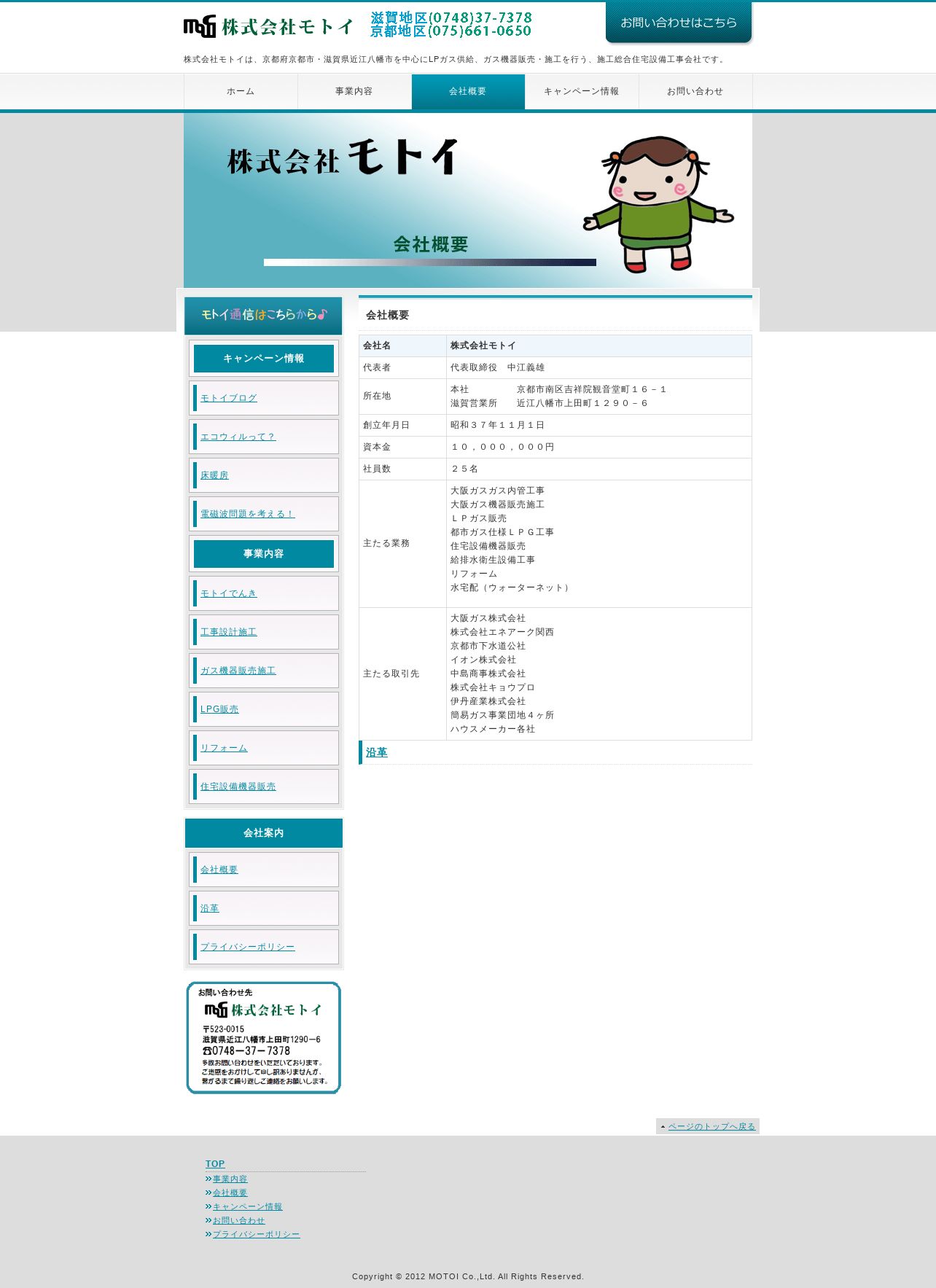Open the footer プライバシーポリシー link
This screenshot has width=936, height=1288.
256,1234
